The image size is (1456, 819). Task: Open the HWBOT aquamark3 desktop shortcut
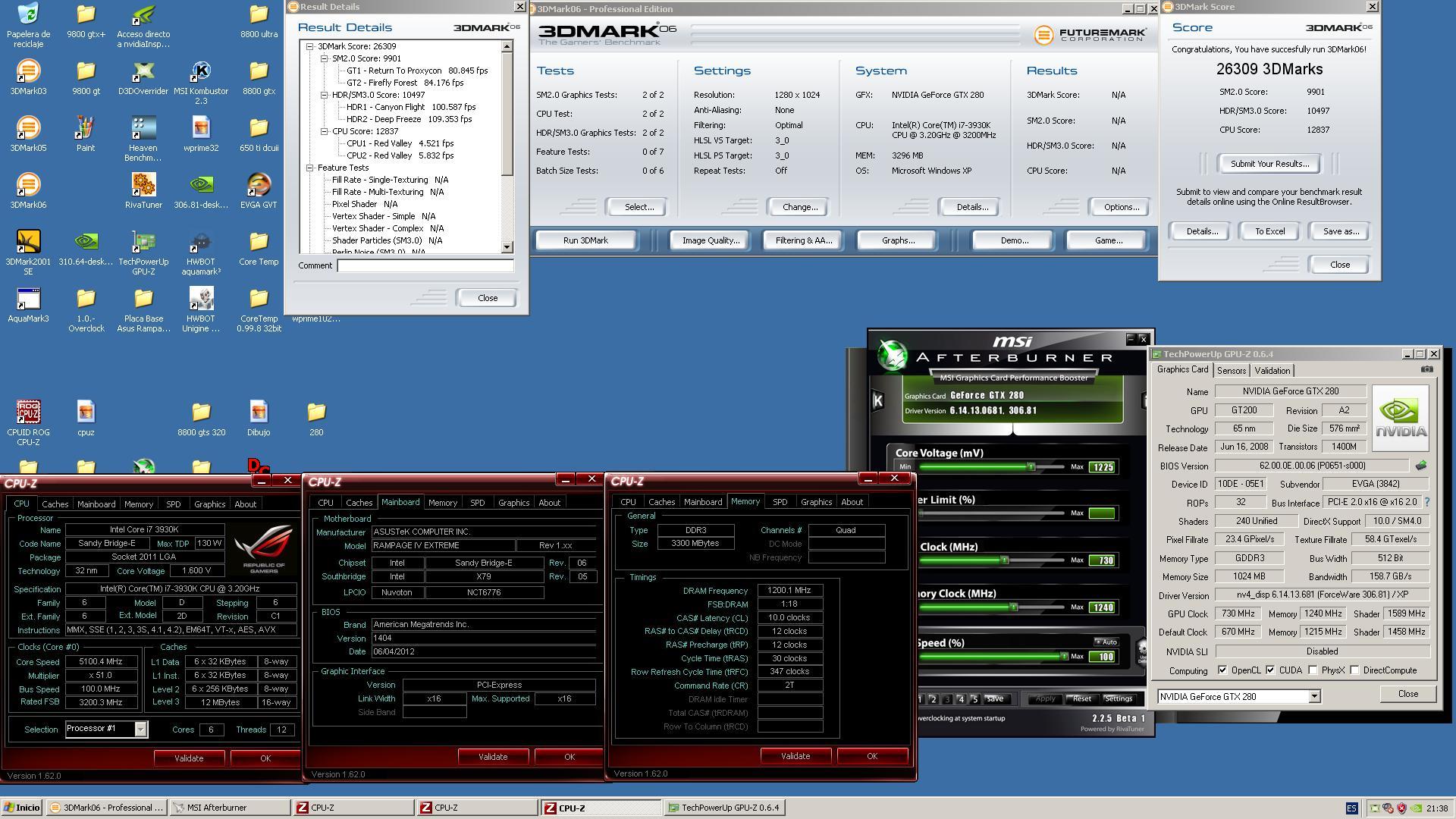click(x=201, y=253)
